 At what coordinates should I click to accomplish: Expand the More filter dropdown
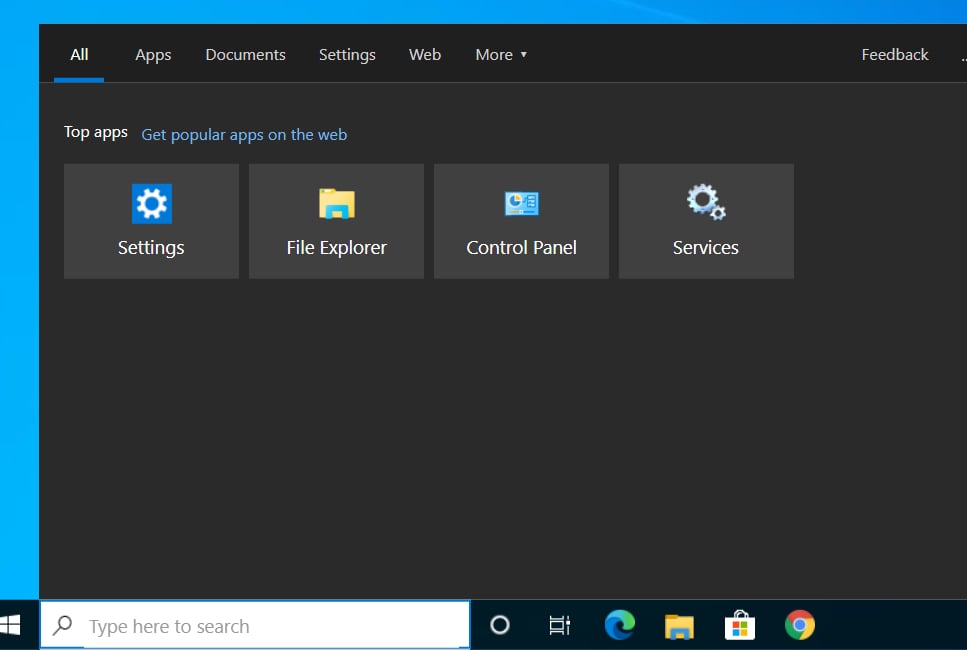pos(500,55)
